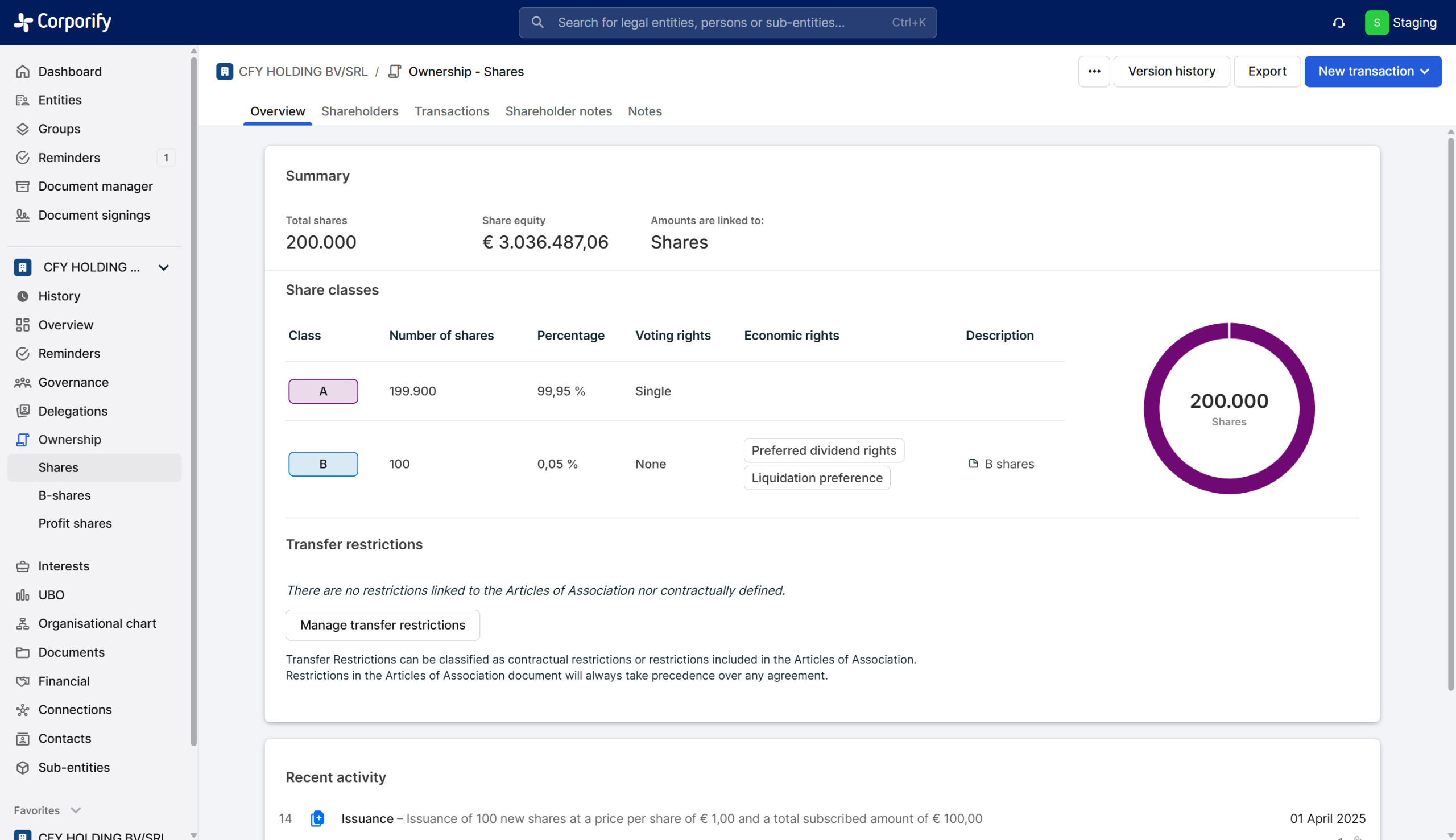
Task: Select B-shares in the sidebar
Action: click(x=64, y=495)
